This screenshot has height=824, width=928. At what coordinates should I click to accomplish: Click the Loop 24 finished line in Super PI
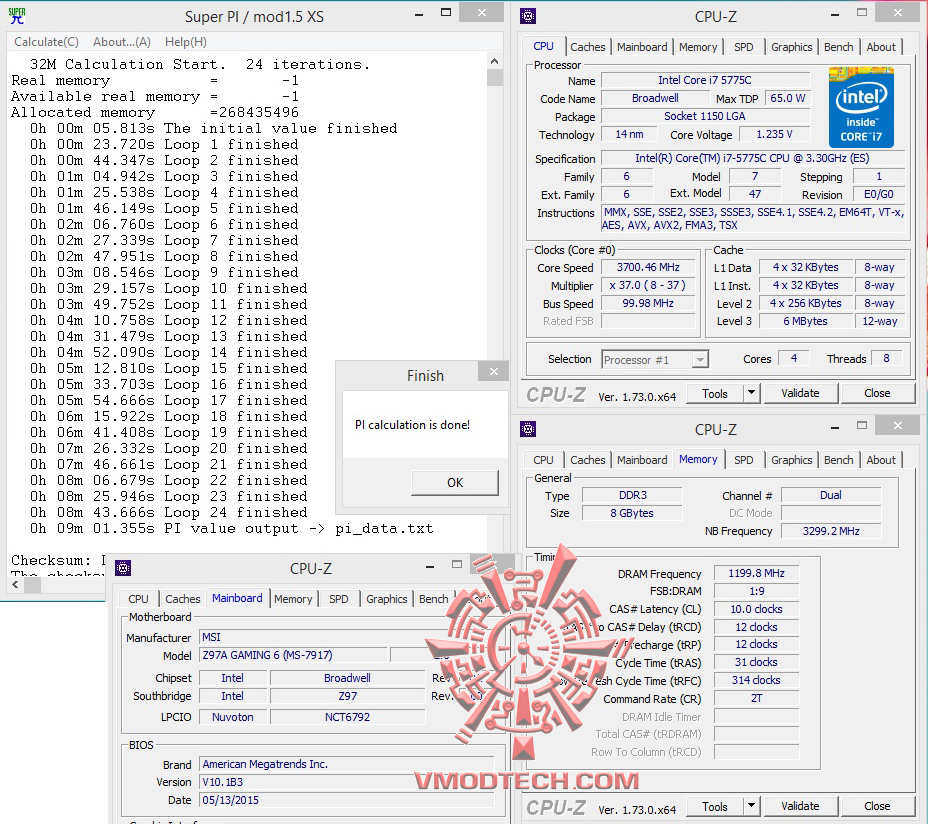coord(169,513)
